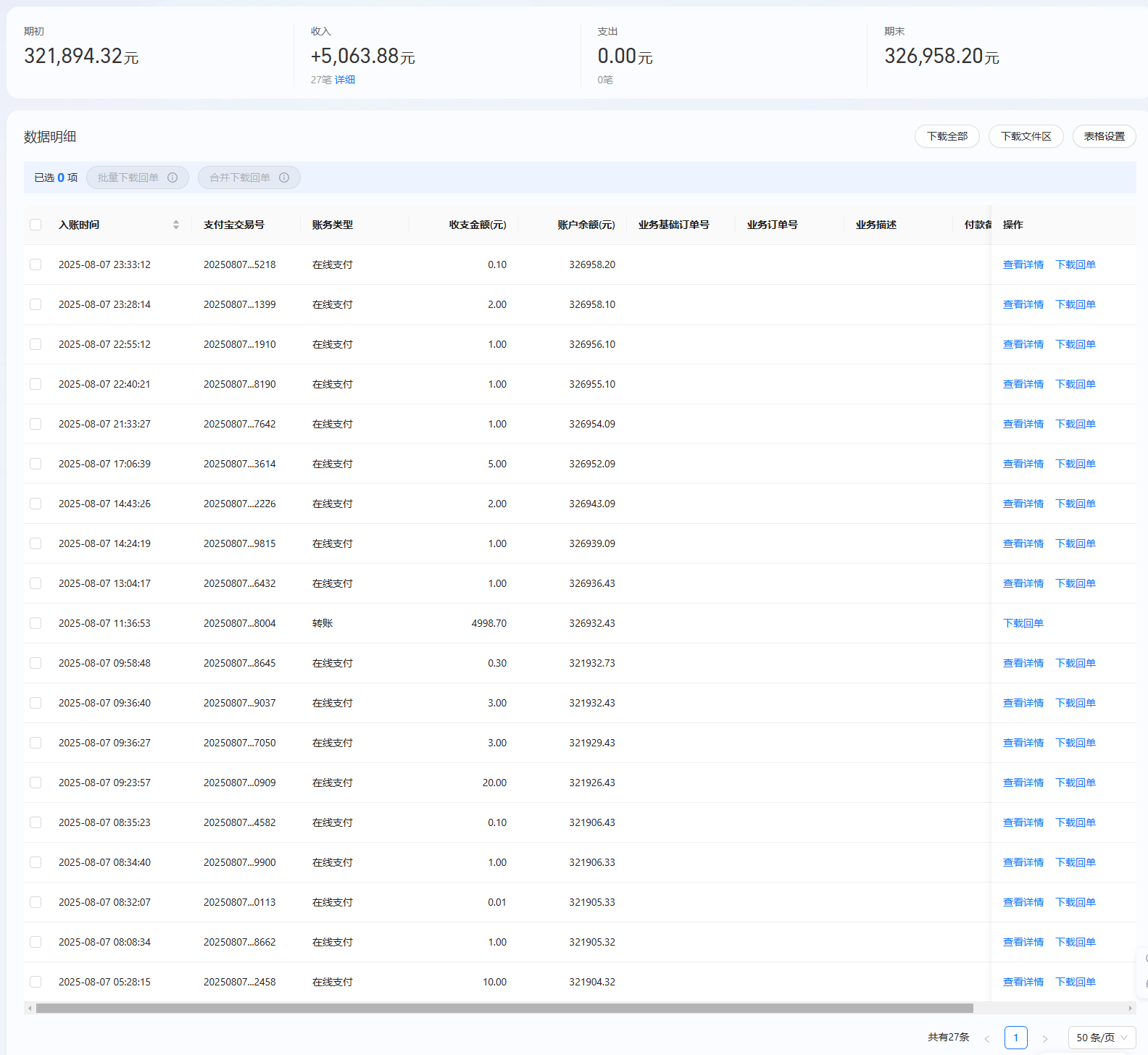Screen dimensions: 1148x1055
Task: View details for transaction 20250807...9037
Action: click(1023, 703)
